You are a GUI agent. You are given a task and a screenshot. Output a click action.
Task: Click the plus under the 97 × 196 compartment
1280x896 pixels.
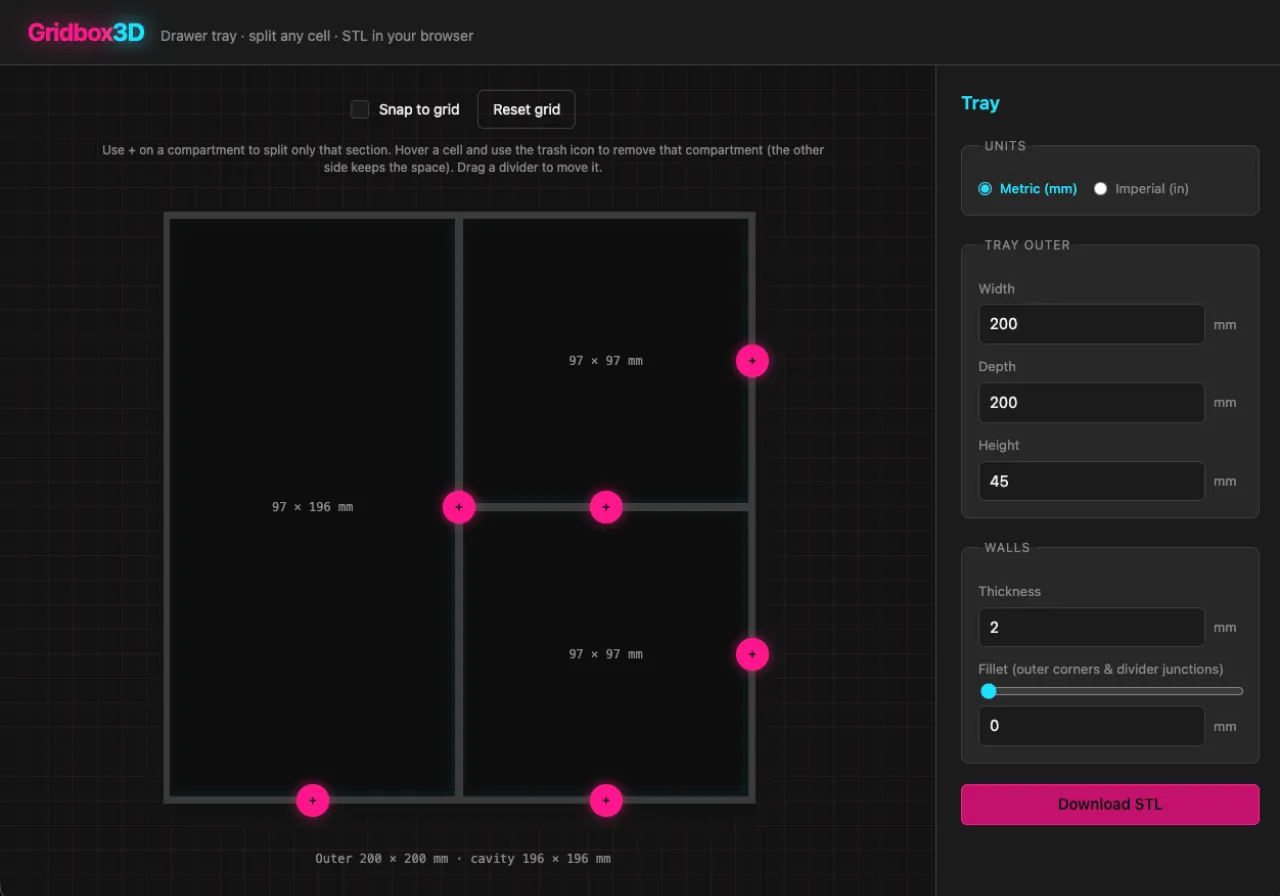[x=313, y=800]
